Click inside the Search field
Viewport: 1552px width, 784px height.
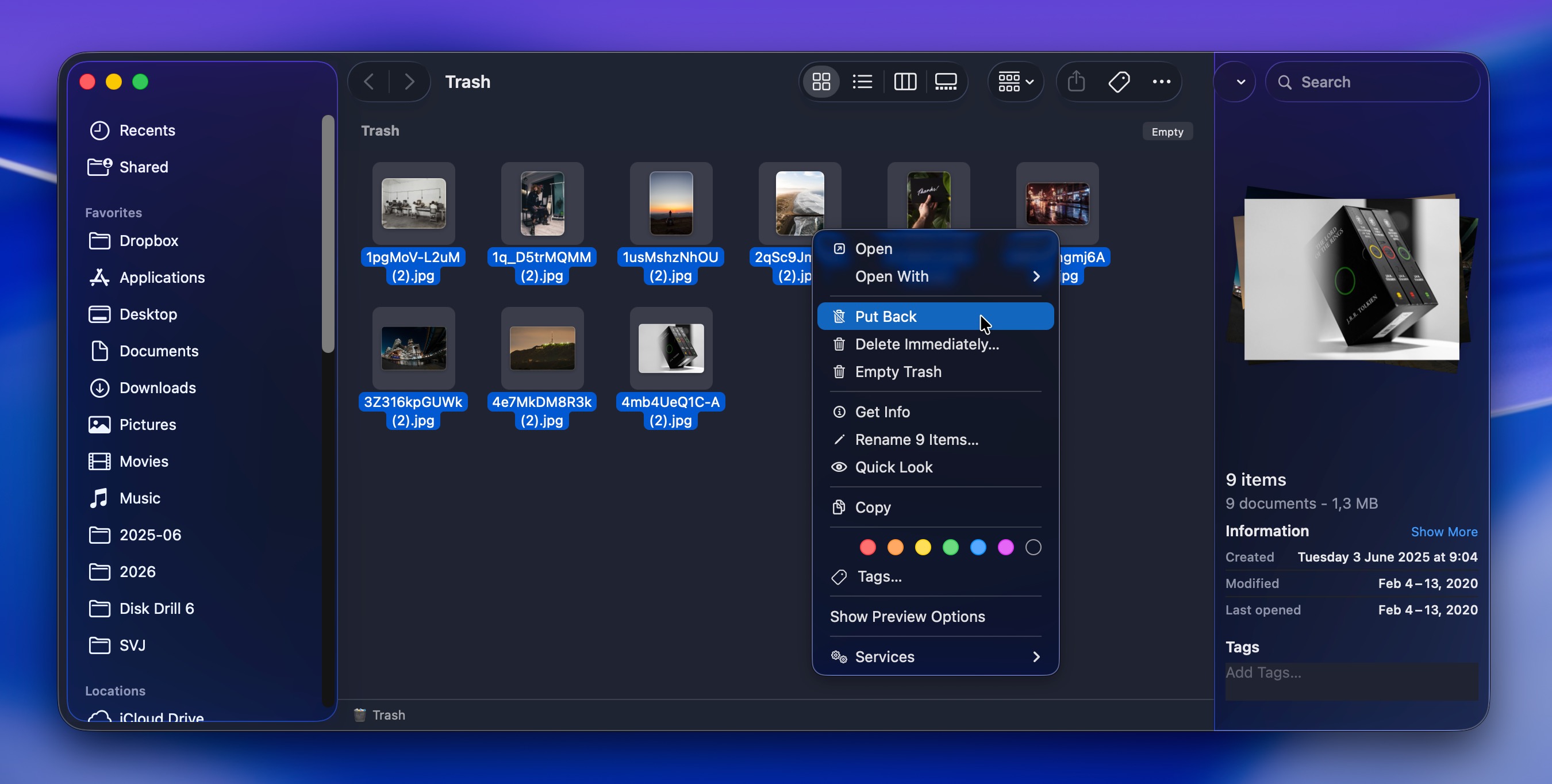[x=1374, y=82]
